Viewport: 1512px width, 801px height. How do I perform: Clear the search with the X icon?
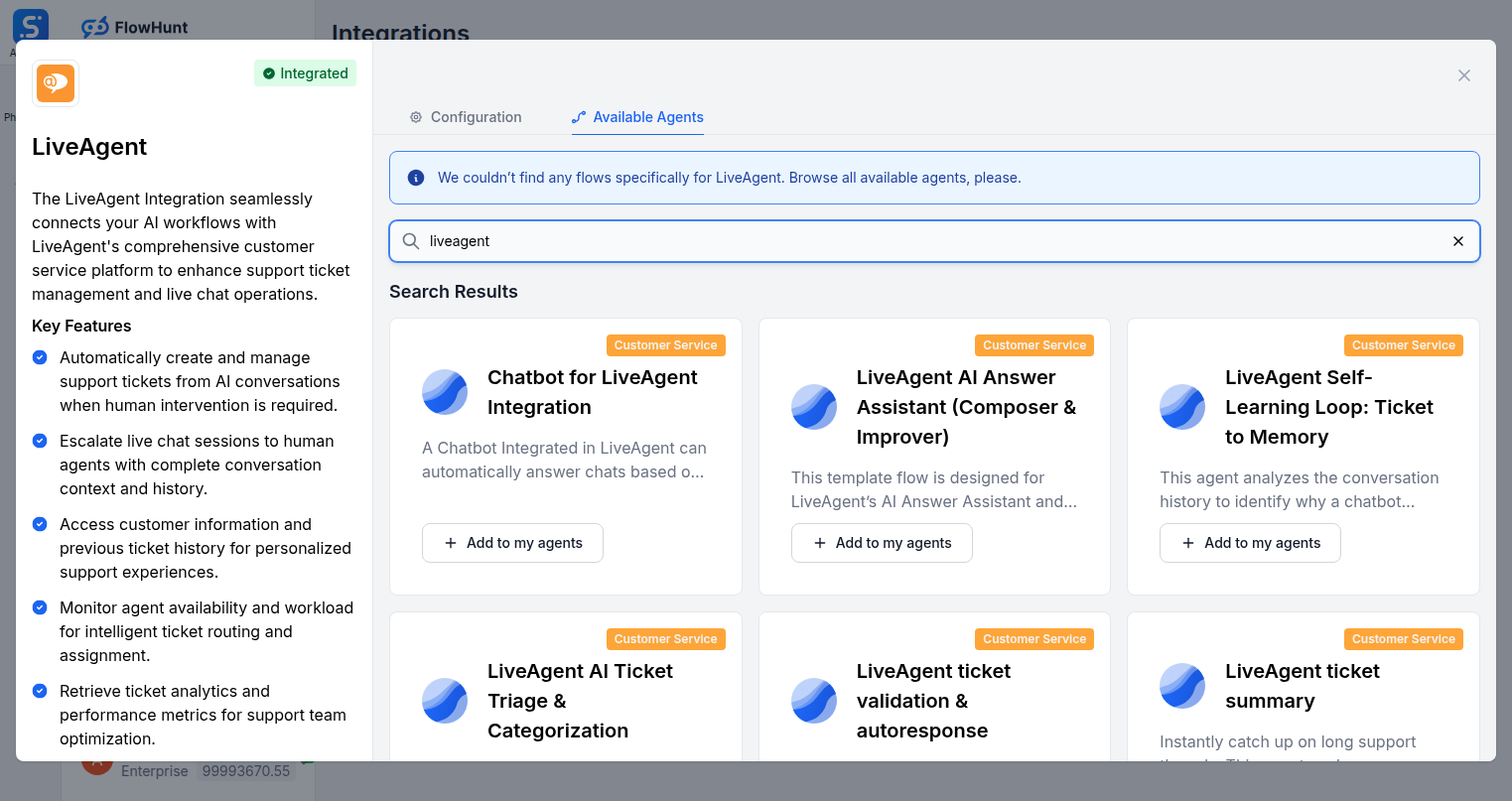point(1458,241)
